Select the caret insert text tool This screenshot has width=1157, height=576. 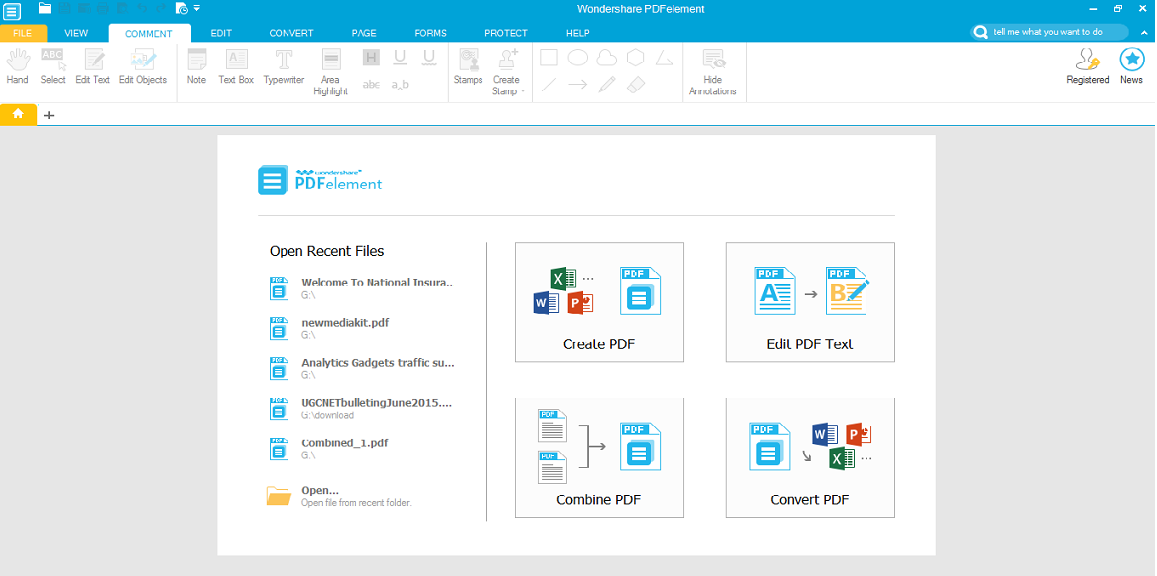pos(400,85)
